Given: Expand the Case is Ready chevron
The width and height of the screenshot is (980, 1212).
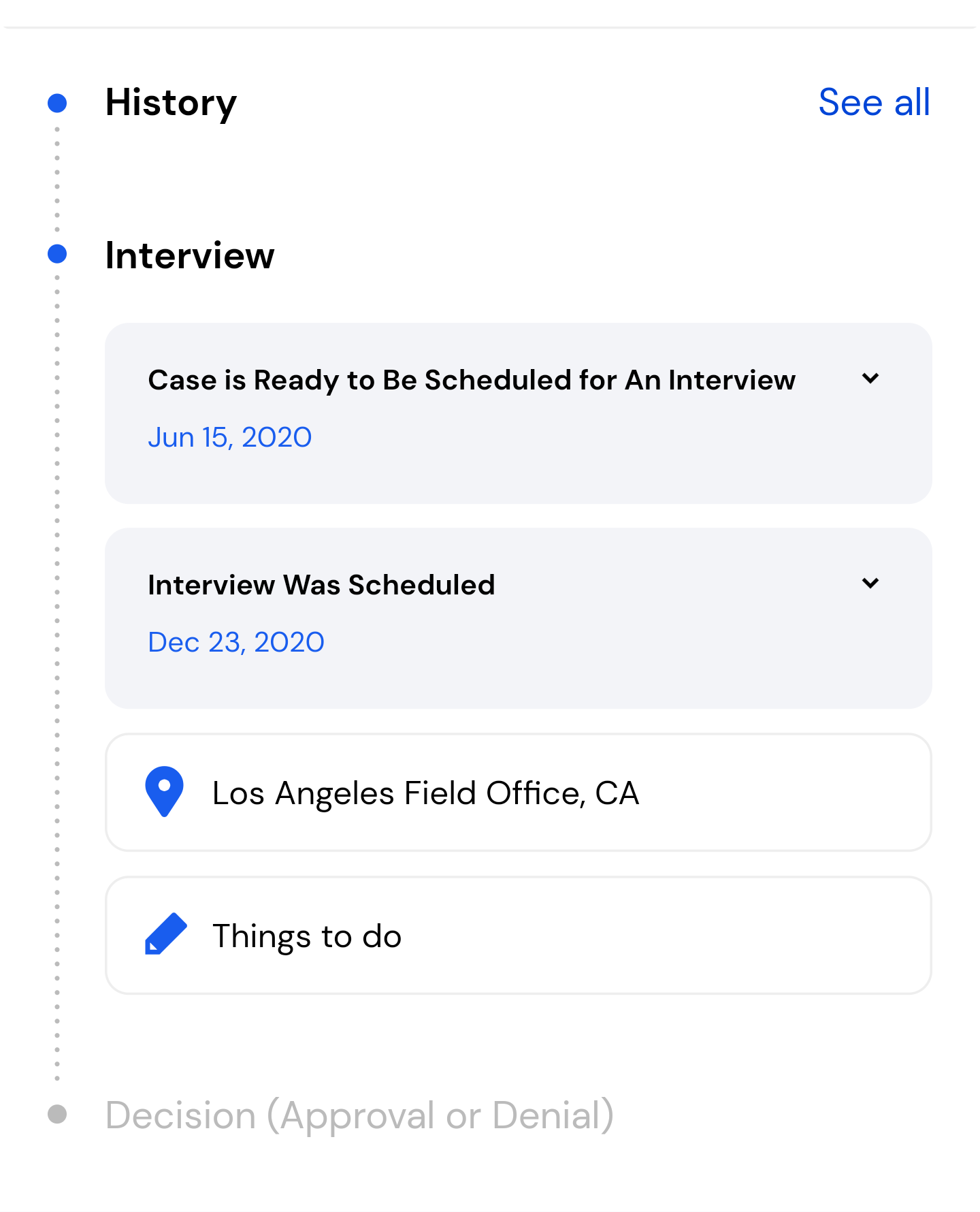Looking at the screenshot, I should click(870, 379).
